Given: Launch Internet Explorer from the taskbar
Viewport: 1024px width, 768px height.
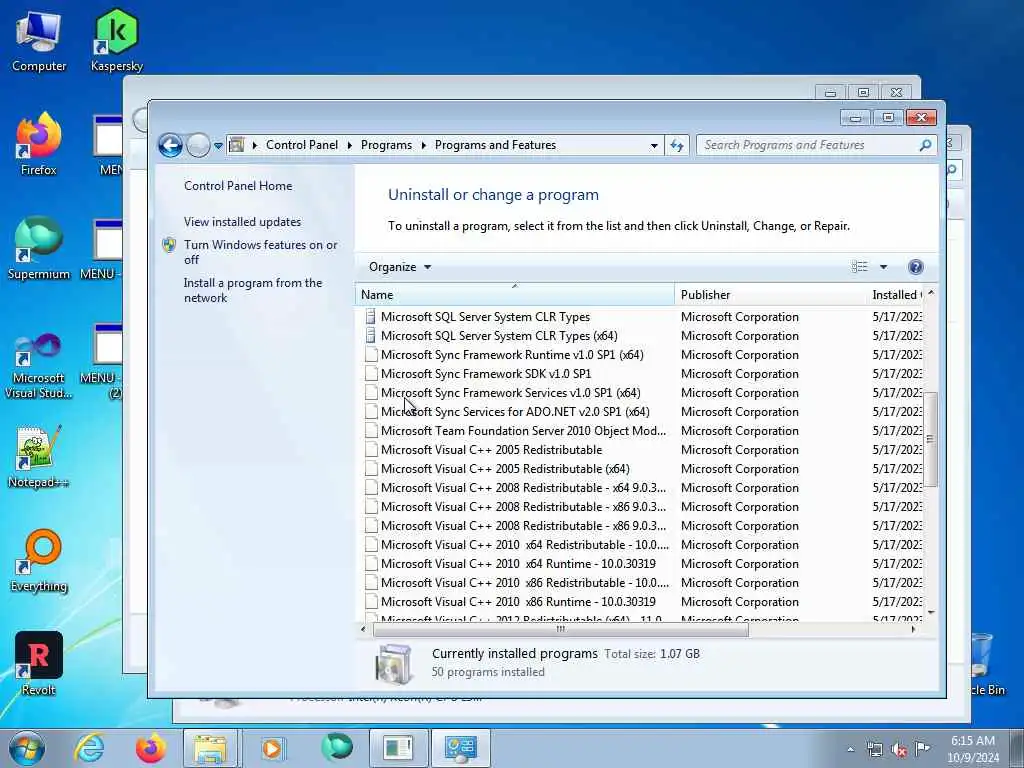Looking at the screenshot, I should point(89,748).
